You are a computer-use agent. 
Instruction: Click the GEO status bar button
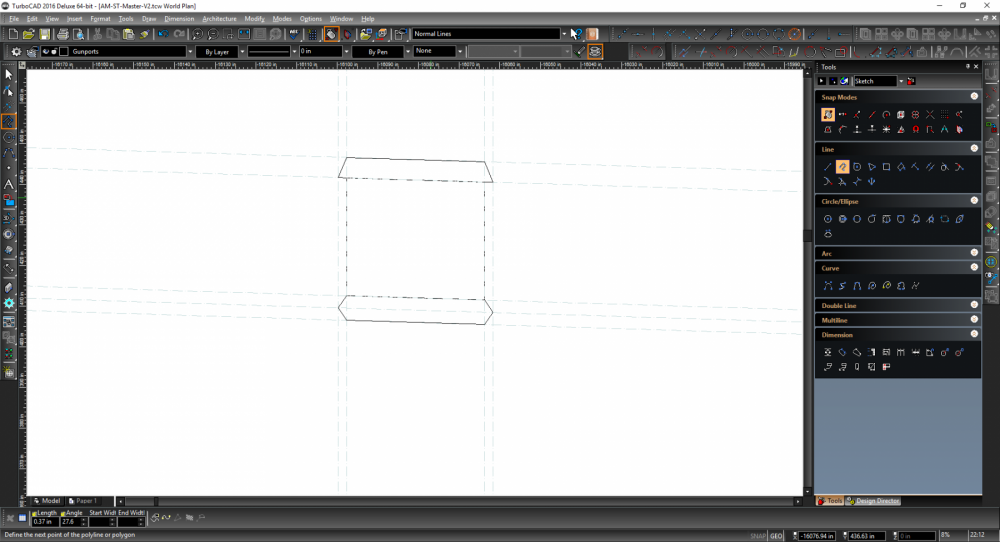pos(776,536)
